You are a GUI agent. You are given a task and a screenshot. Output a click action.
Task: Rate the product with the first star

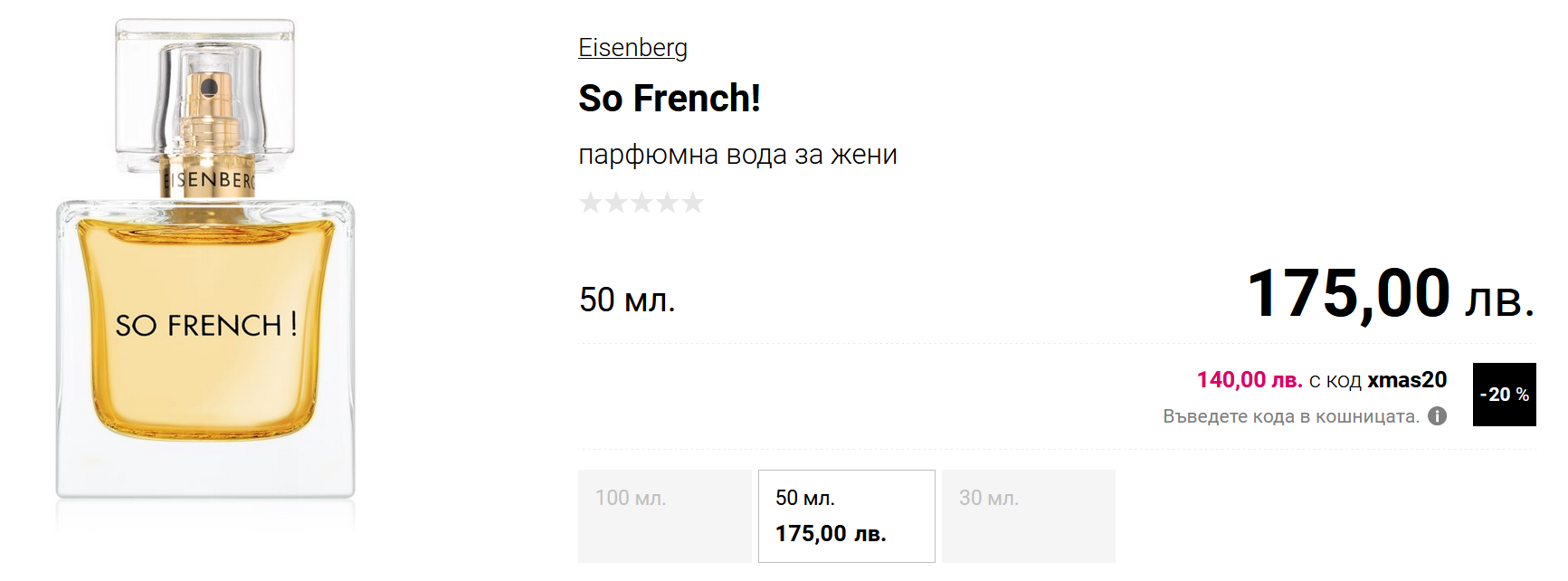click(591, 203)
